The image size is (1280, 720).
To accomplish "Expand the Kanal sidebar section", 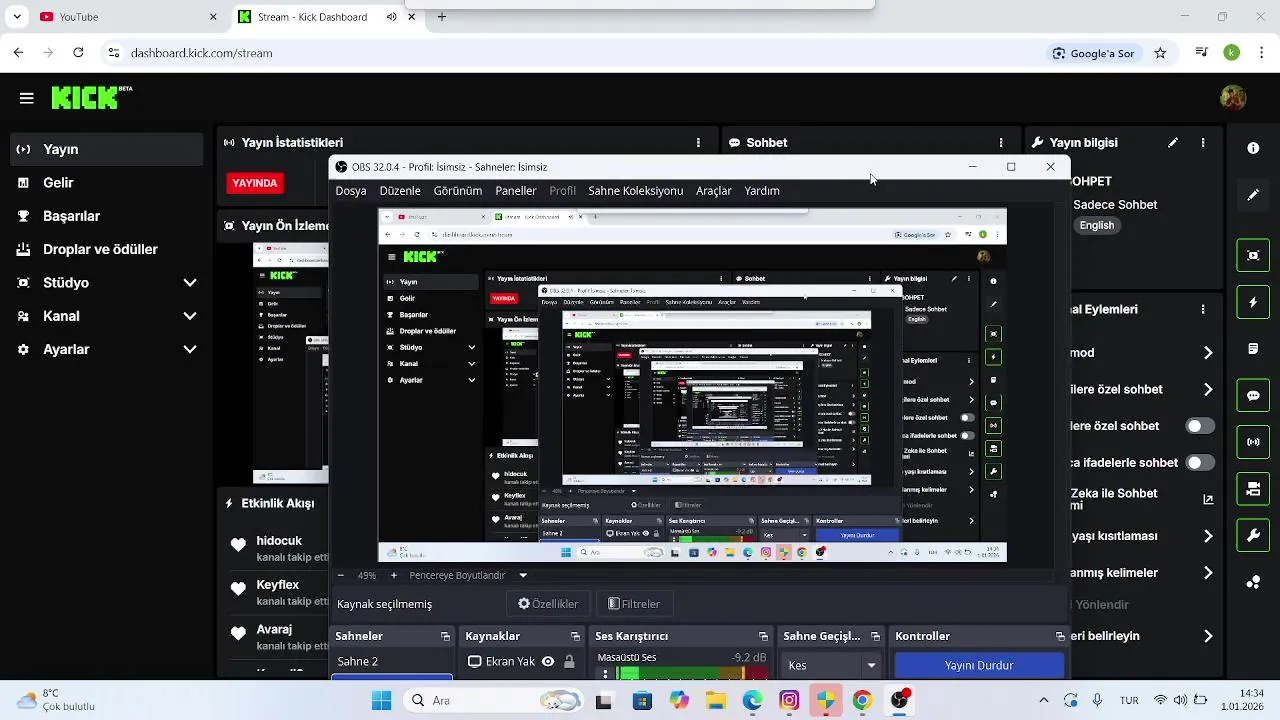I will (190, 316).
